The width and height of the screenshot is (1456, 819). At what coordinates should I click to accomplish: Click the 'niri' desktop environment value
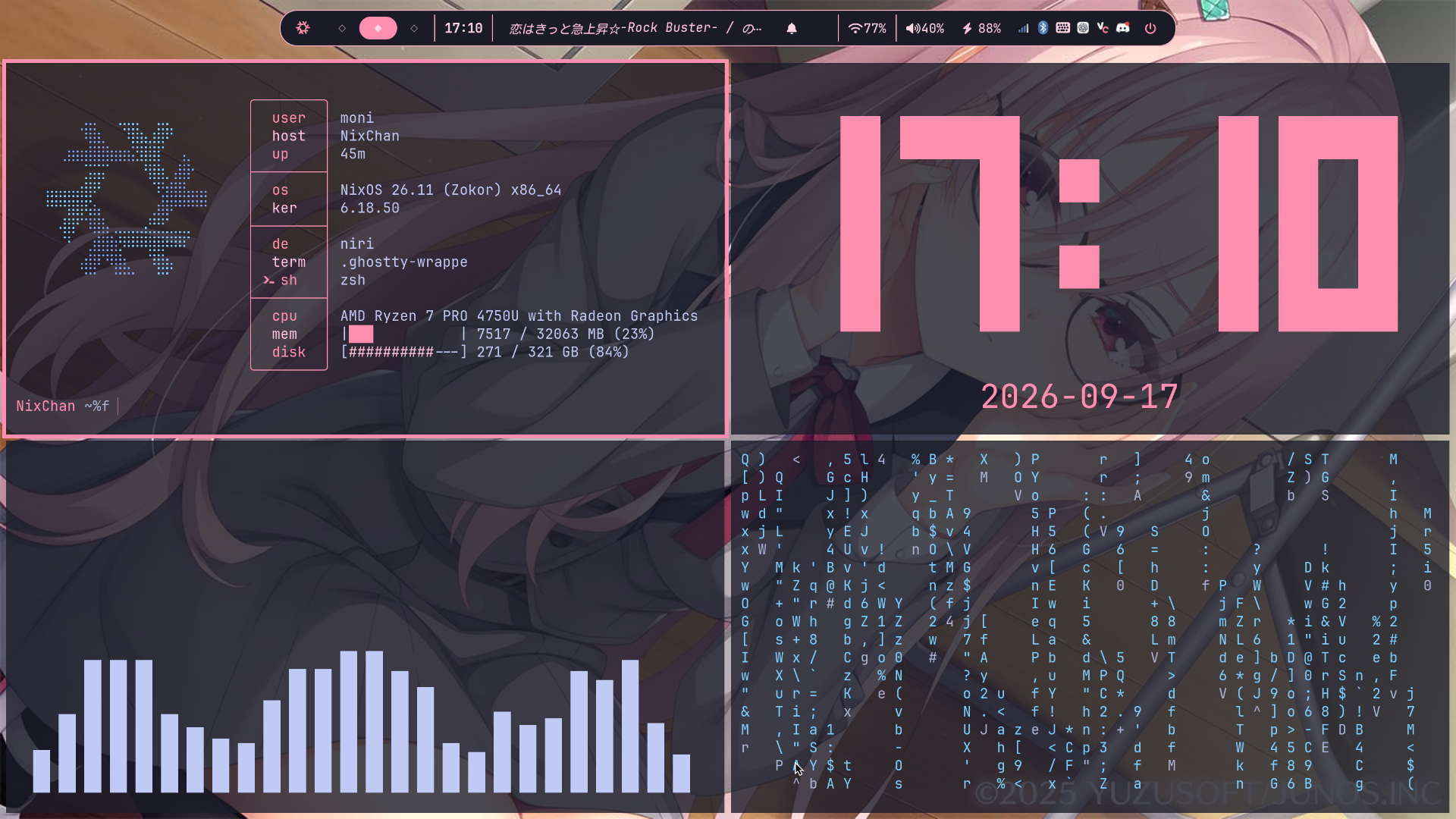coord(356,244)
